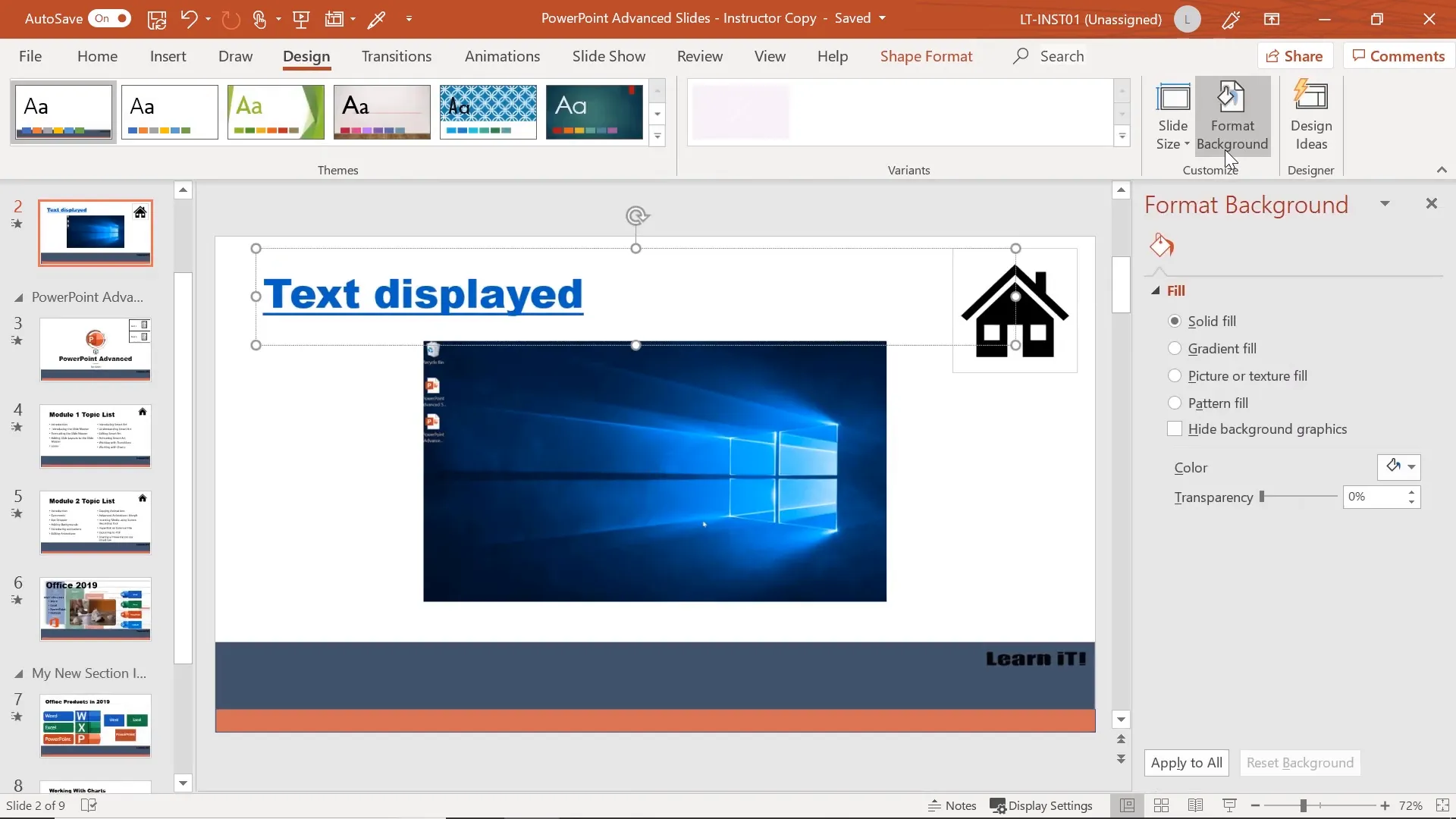
Task: Open Design Ideas pane
Action: 1311,117
